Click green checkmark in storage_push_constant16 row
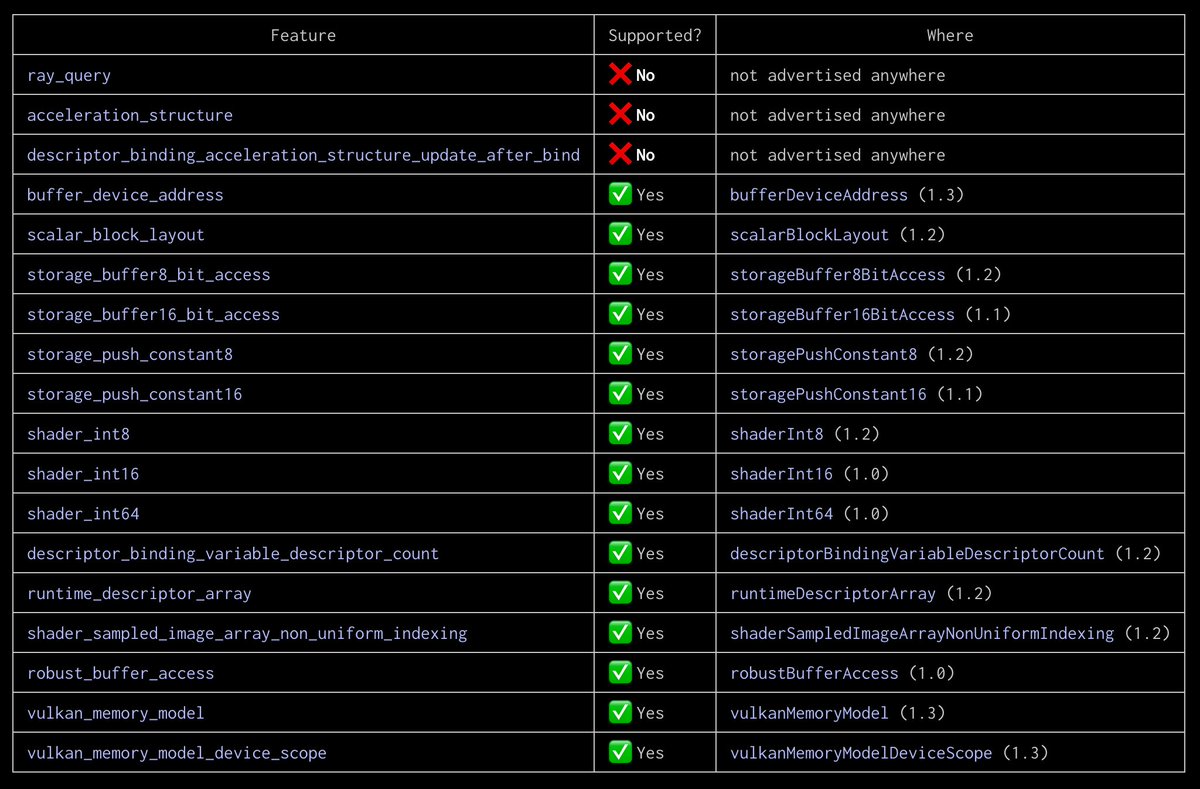Image resolution: width=1200 pixels, height=789 pixels. point(620,393)
